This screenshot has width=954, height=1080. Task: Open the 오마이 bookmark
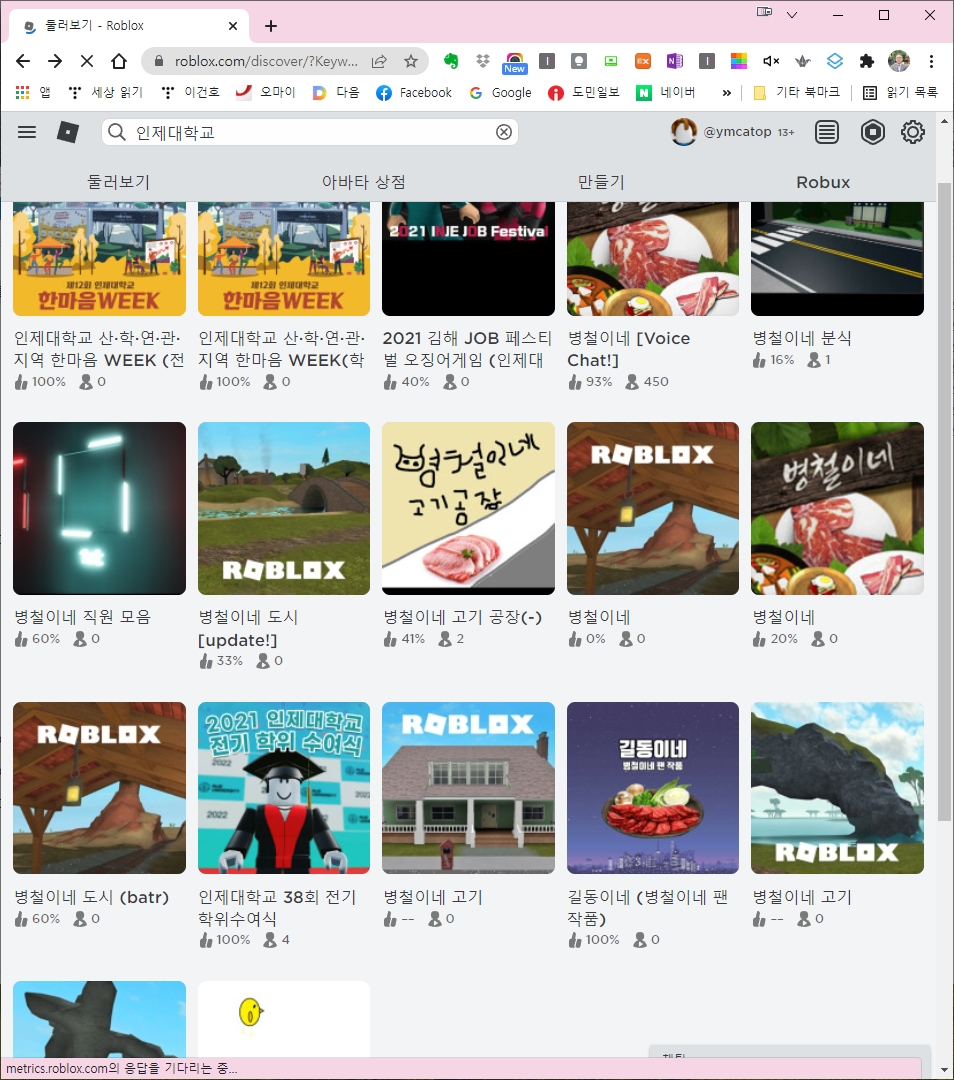265,92
